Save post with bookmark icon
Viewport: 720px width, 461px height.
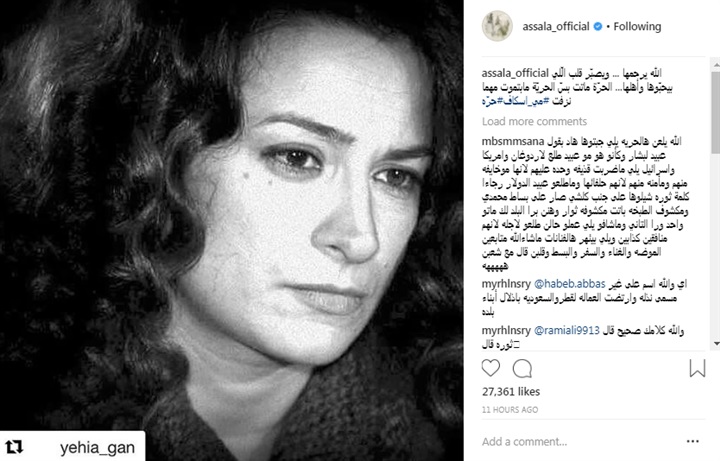(697, 368)
